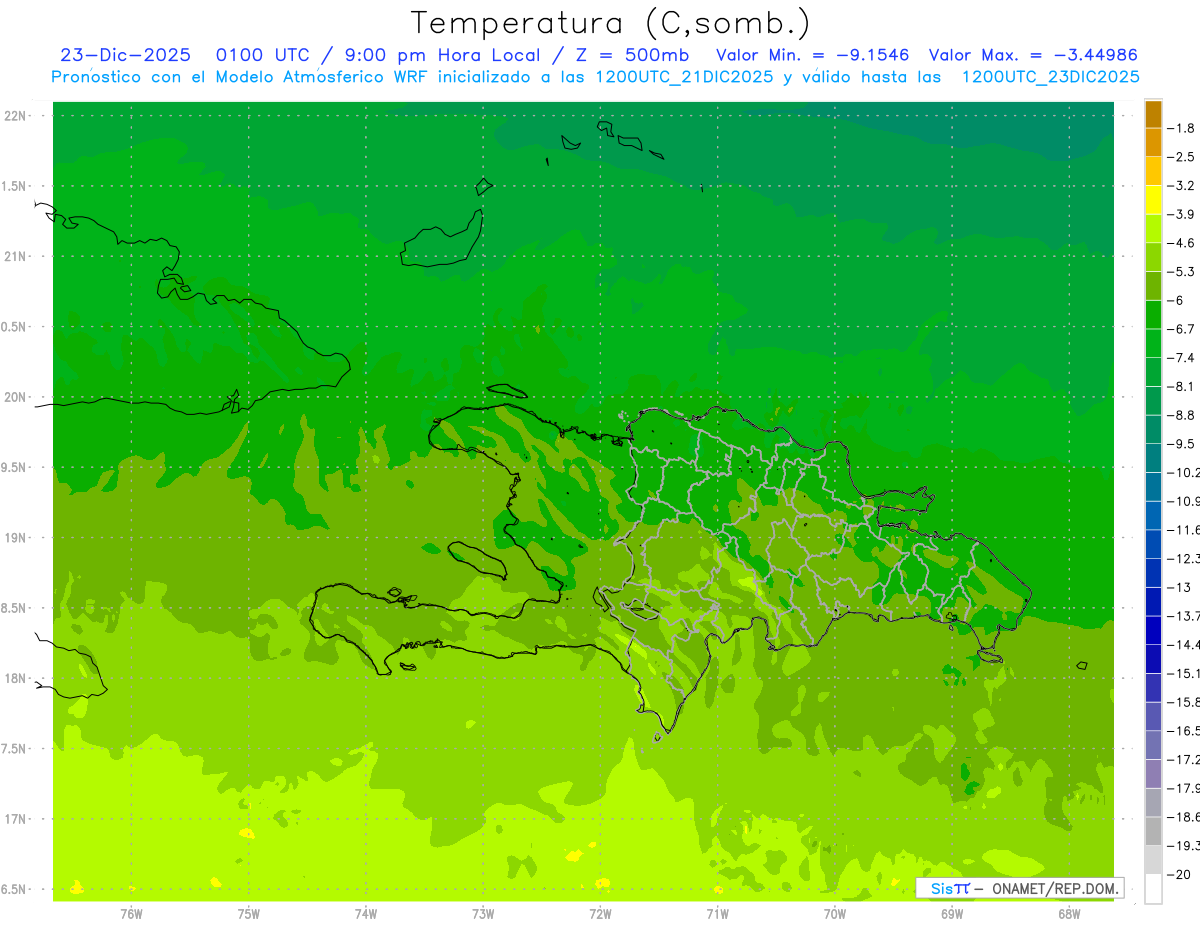Select "1200UTC_23DIC2025" valid-until time

[1050, 77]
